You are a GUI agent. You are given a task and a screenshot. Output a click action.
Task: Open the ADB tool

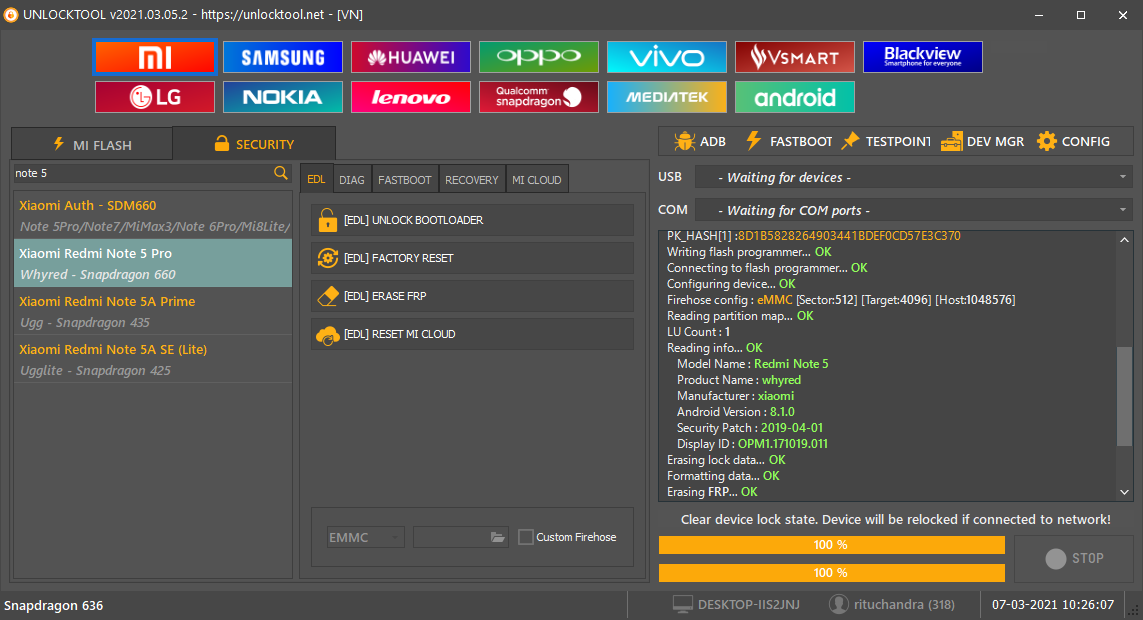pyautogui.click(x=700, y=141)
